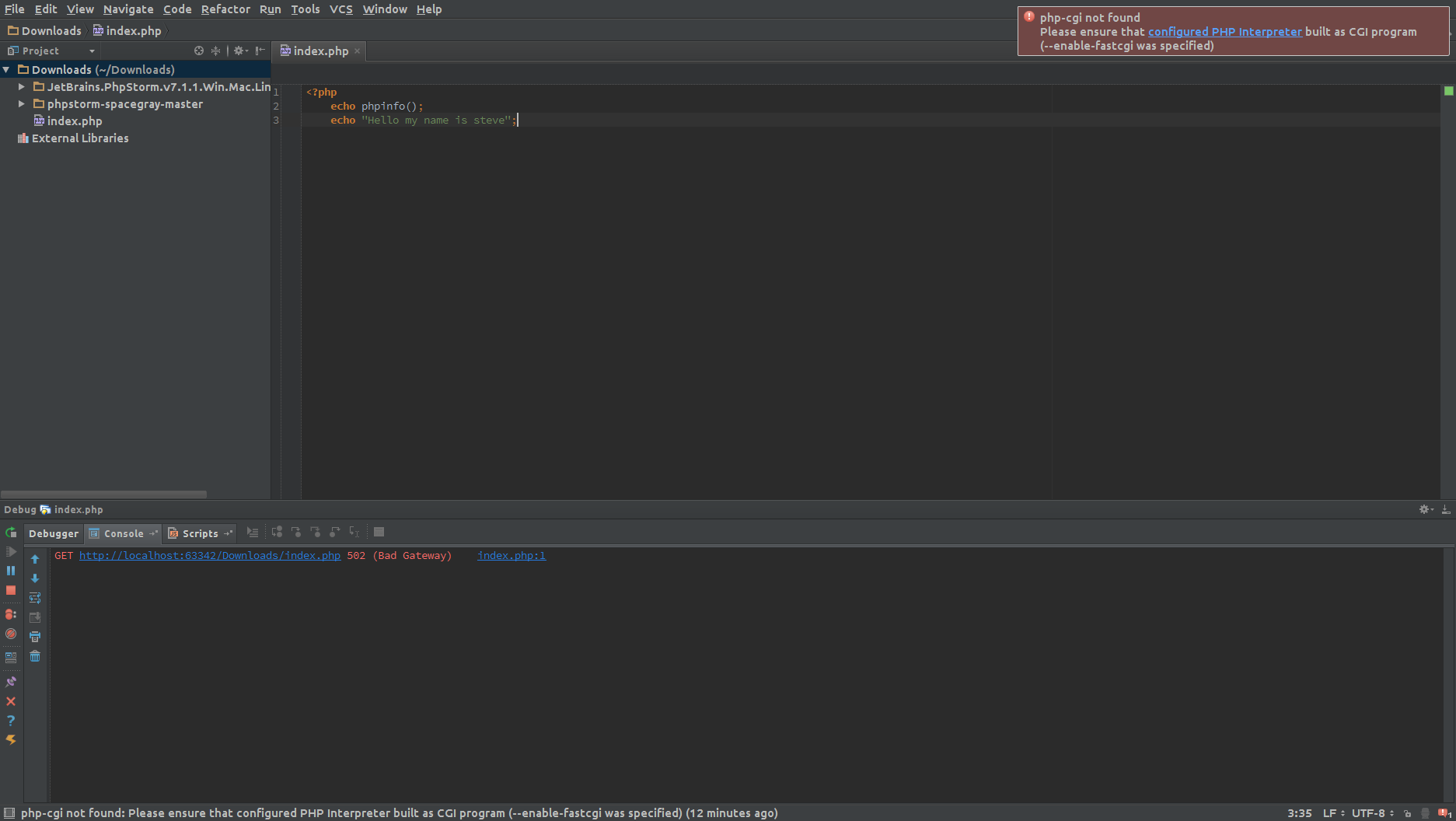The image size is (1456, 821).
Task: Click the green inspection status indicator
Action: click(x=1448, y=92)
